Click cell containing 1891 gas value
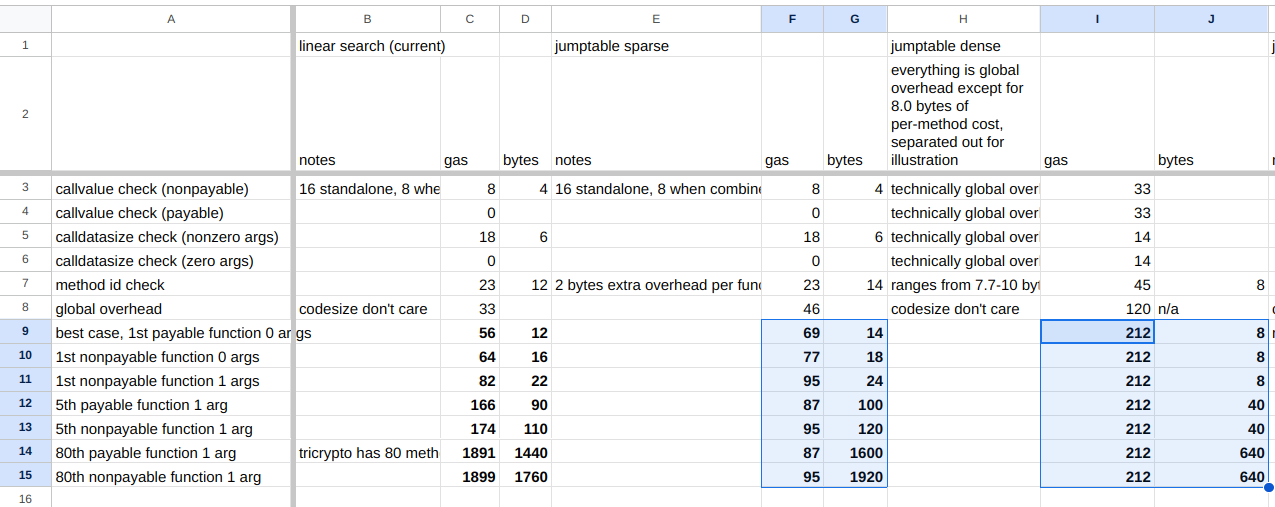 [x=470, y=453]
